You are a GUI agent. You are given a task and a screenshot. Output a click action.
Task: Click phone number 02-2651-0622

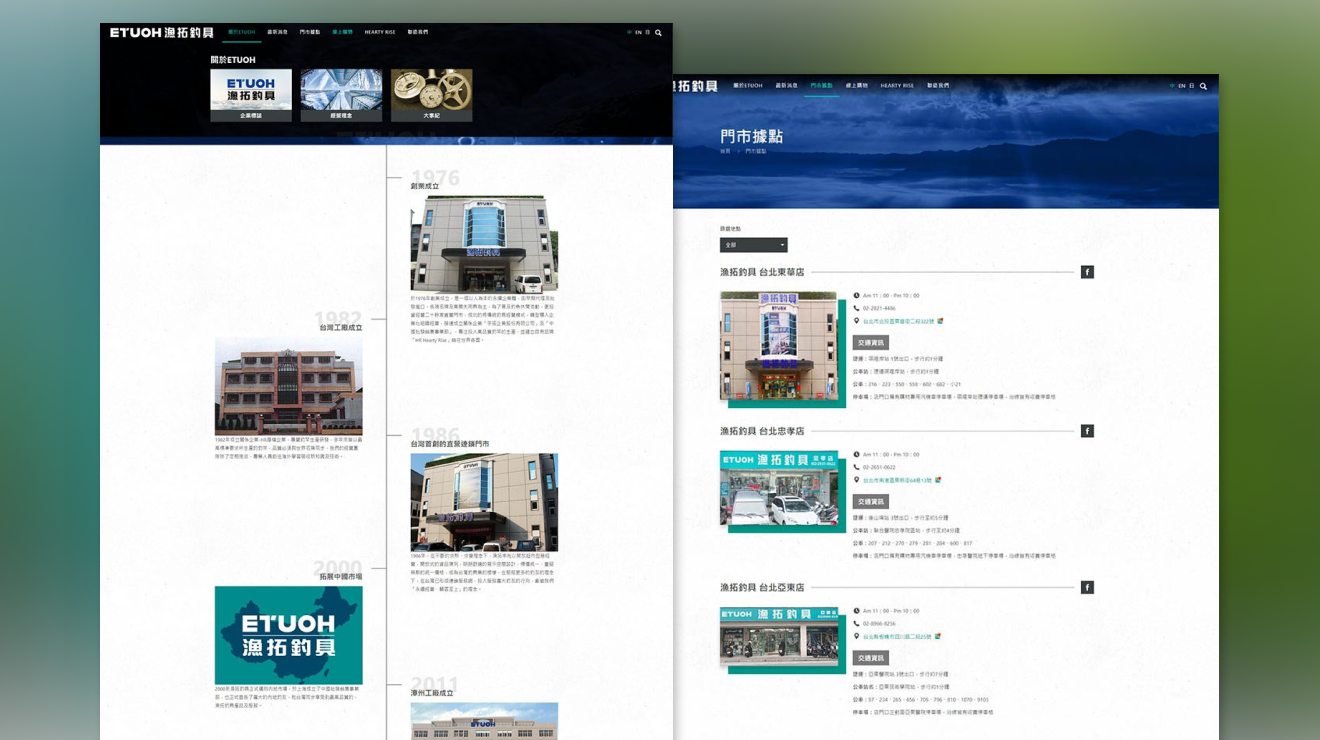point(879,467)
